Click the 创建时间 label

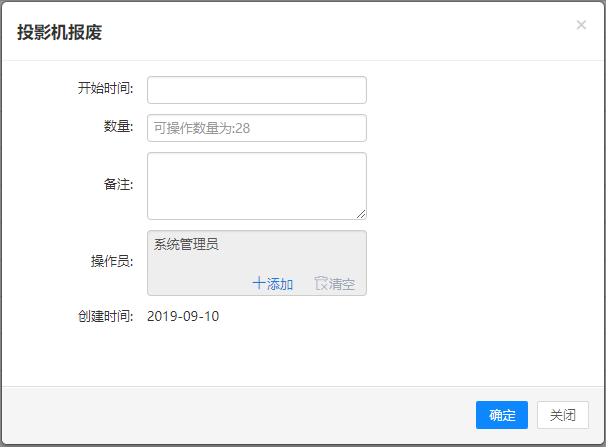tap(105, 317)
